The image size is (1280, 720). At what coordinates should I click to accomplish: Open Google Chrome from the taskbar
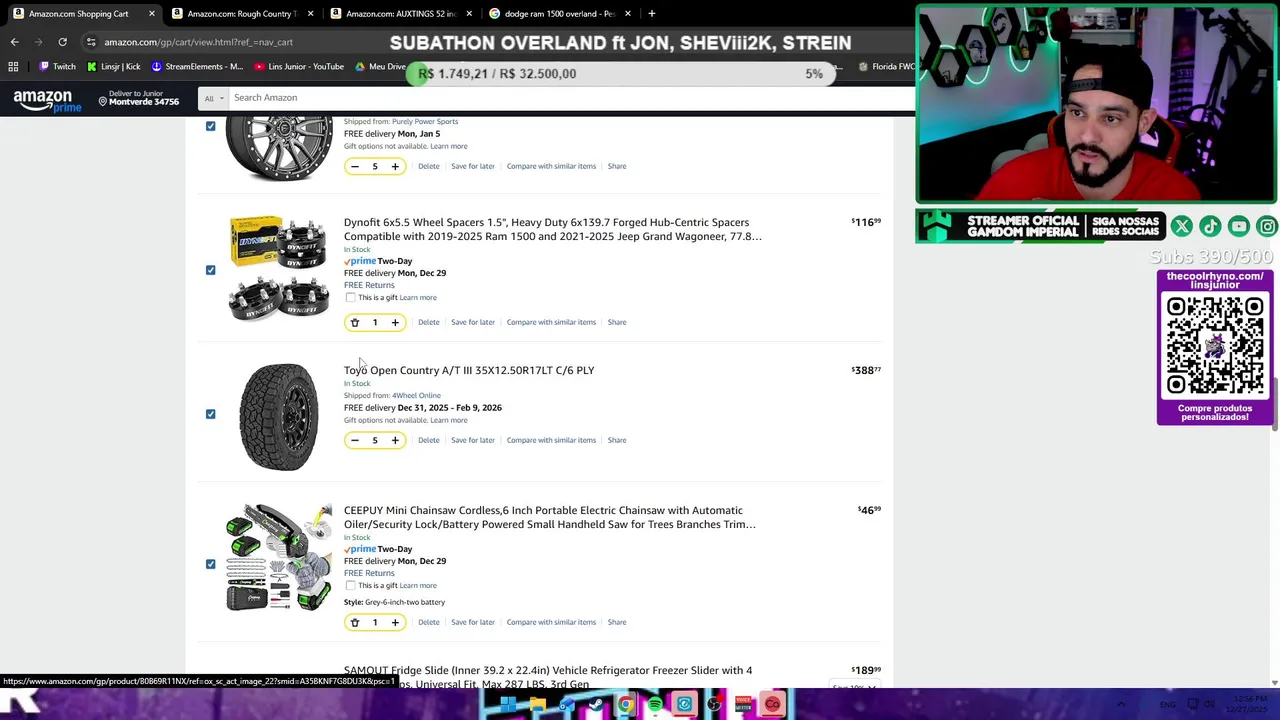pyautogui.click(x=625, y=705)
